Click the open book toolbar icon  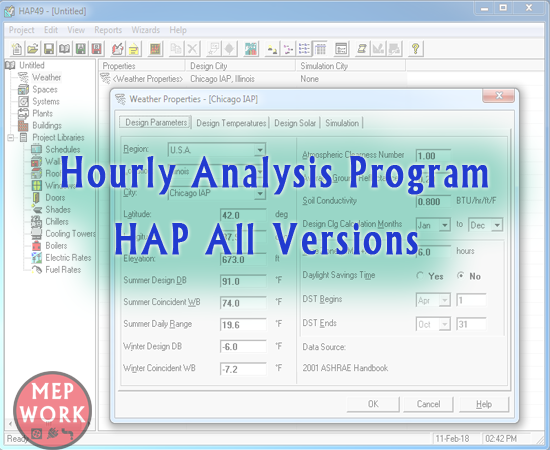click(65, 49)
